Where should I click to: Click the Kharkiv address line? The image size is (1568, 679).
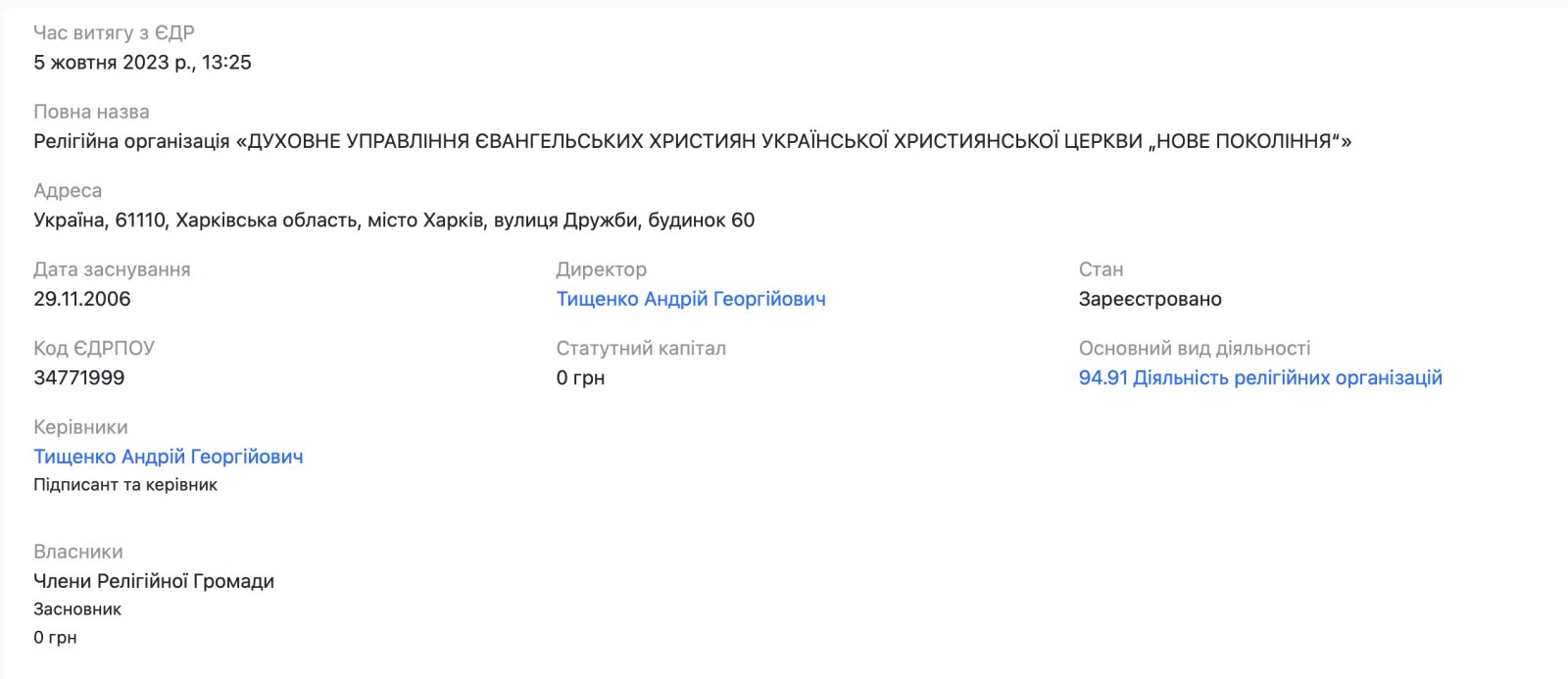click(x=394, y=220)
